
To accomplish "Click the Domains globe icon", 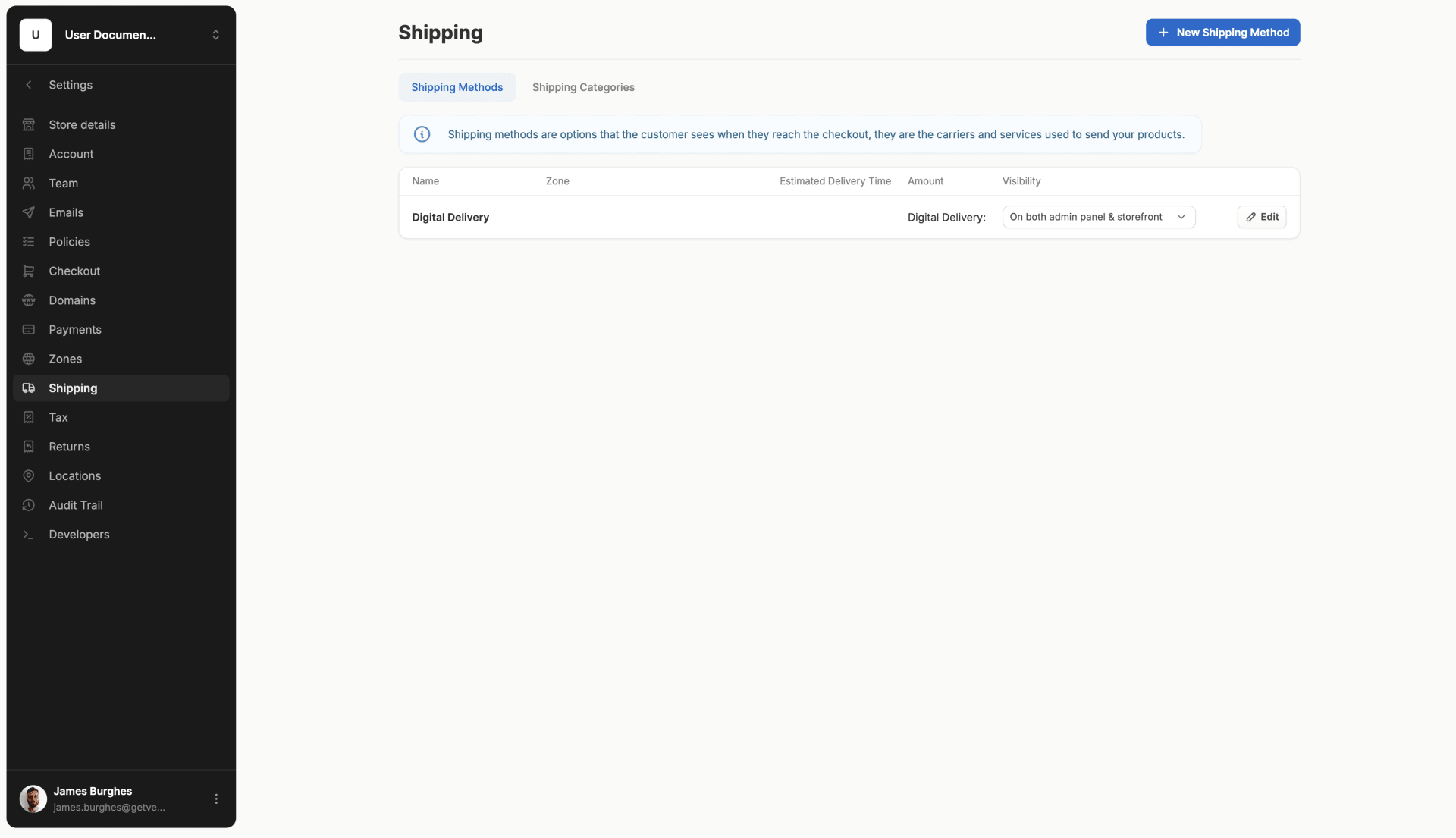I will 29,300.
